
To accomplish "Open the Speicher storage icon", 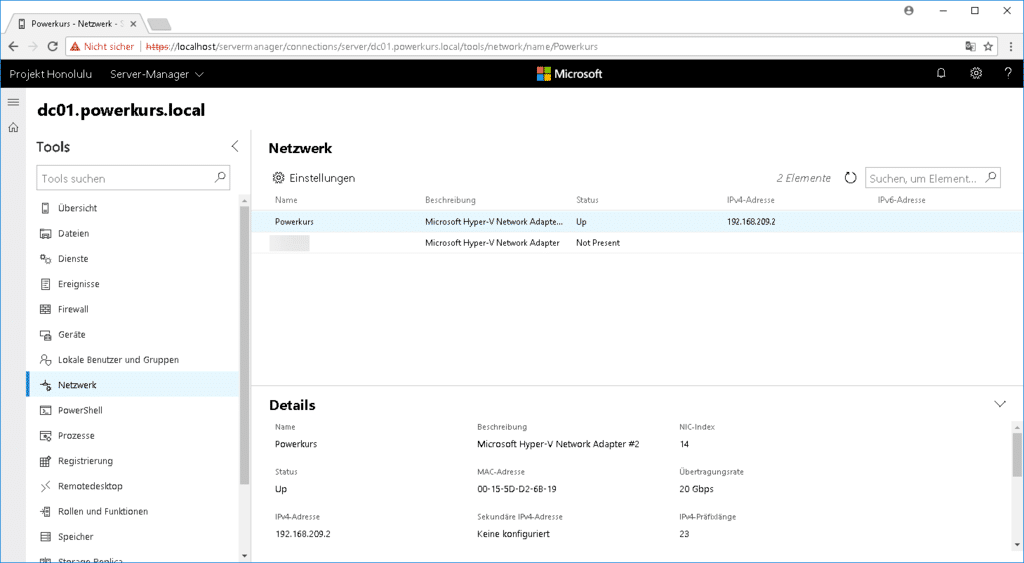I will (x=45, y=537).
